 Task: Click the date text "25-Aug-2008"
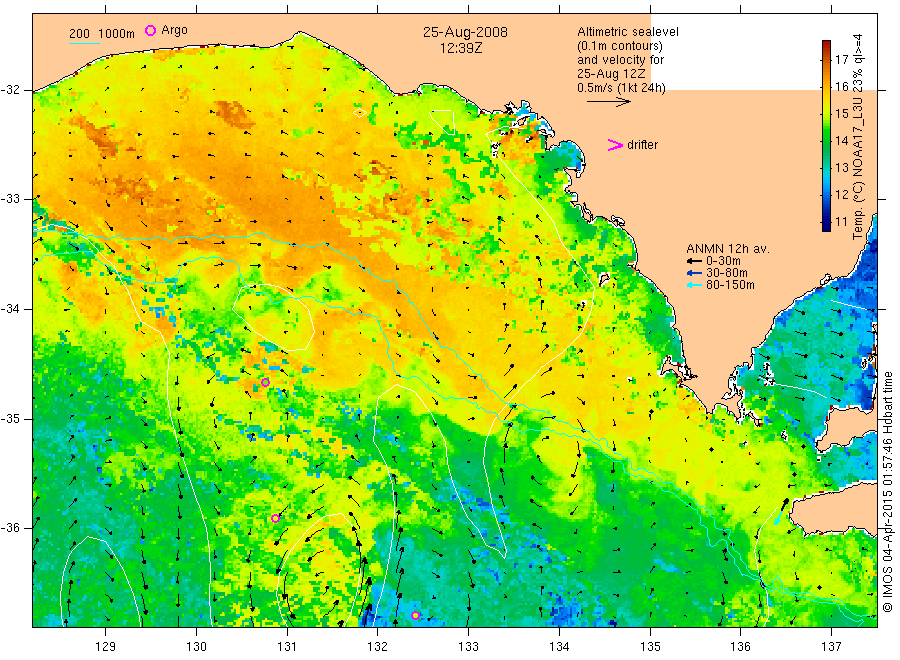[x=465, y=32]
